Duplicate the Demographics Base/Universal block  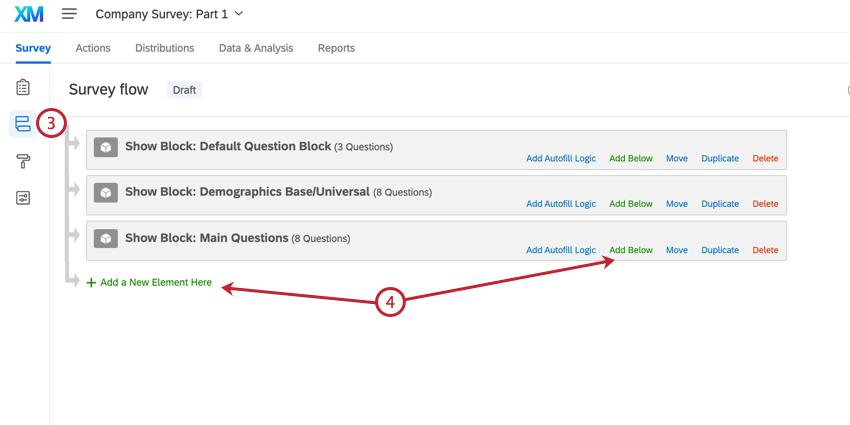[x=720, y=204]
